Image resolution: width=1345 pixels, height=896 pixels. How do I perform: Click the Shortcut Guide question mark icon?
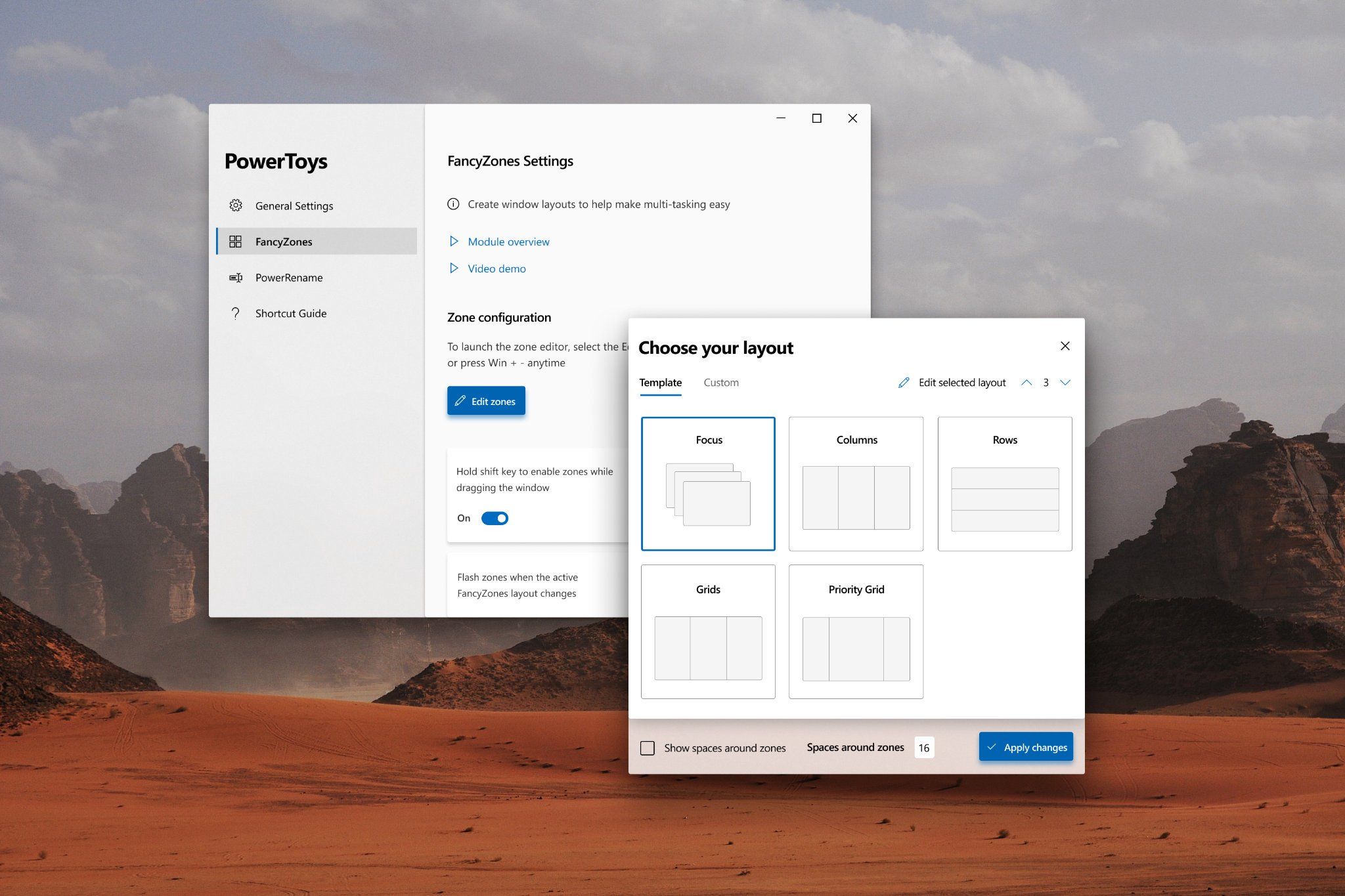click(236, 313)
